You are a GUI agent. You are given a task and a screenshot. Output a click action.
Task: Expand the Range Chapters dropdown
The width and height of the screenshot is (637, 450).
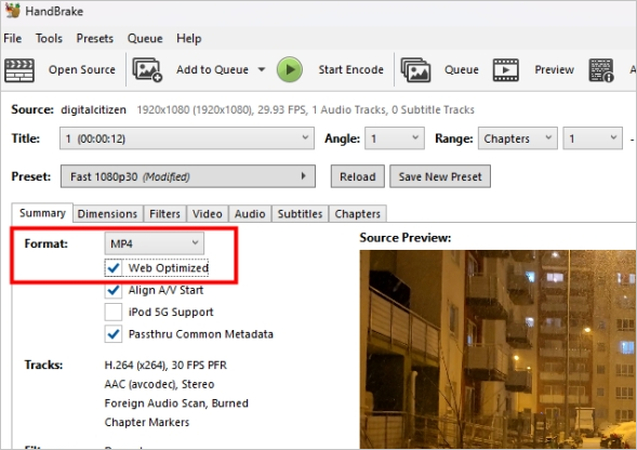518,138
